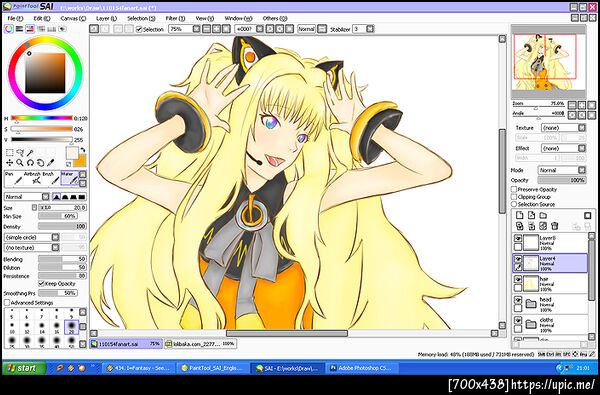Adjust the layer Opacity slider
This screenshot has width=600, height=395.
coord(562,180)
